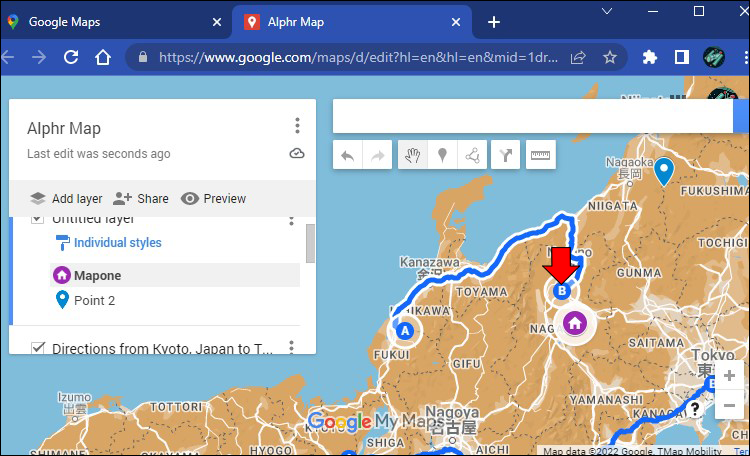Open the Alphr Map three-dot menu
750x456 pixels.
click(x=298, y=126)
